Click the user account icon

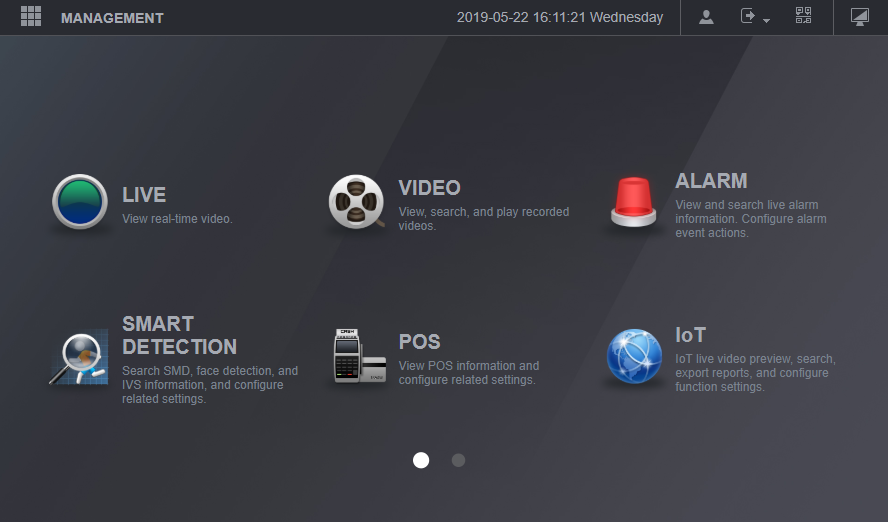[706, 17]
